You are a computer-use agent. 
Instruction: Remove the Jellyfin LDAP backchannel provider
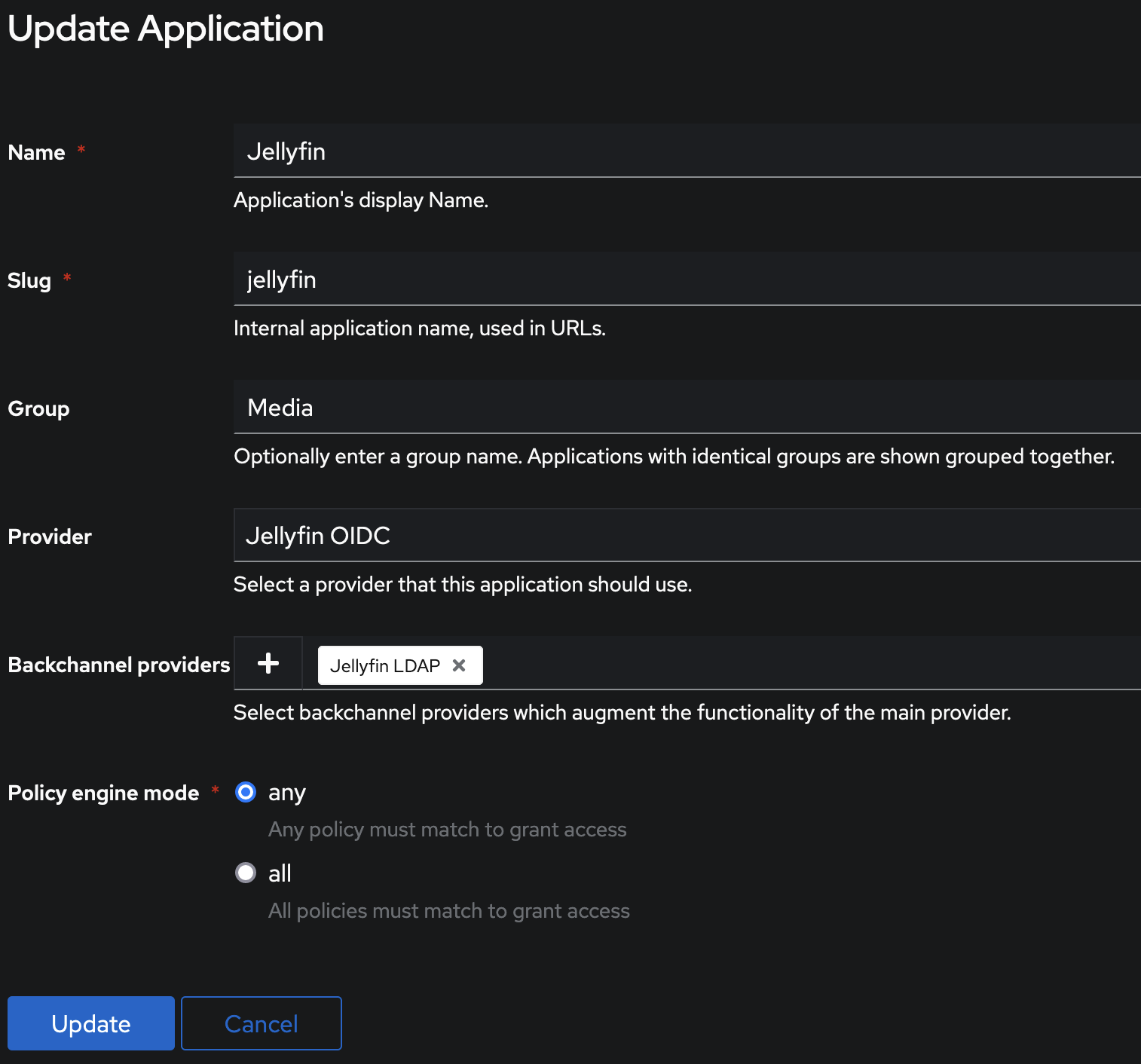460,665
